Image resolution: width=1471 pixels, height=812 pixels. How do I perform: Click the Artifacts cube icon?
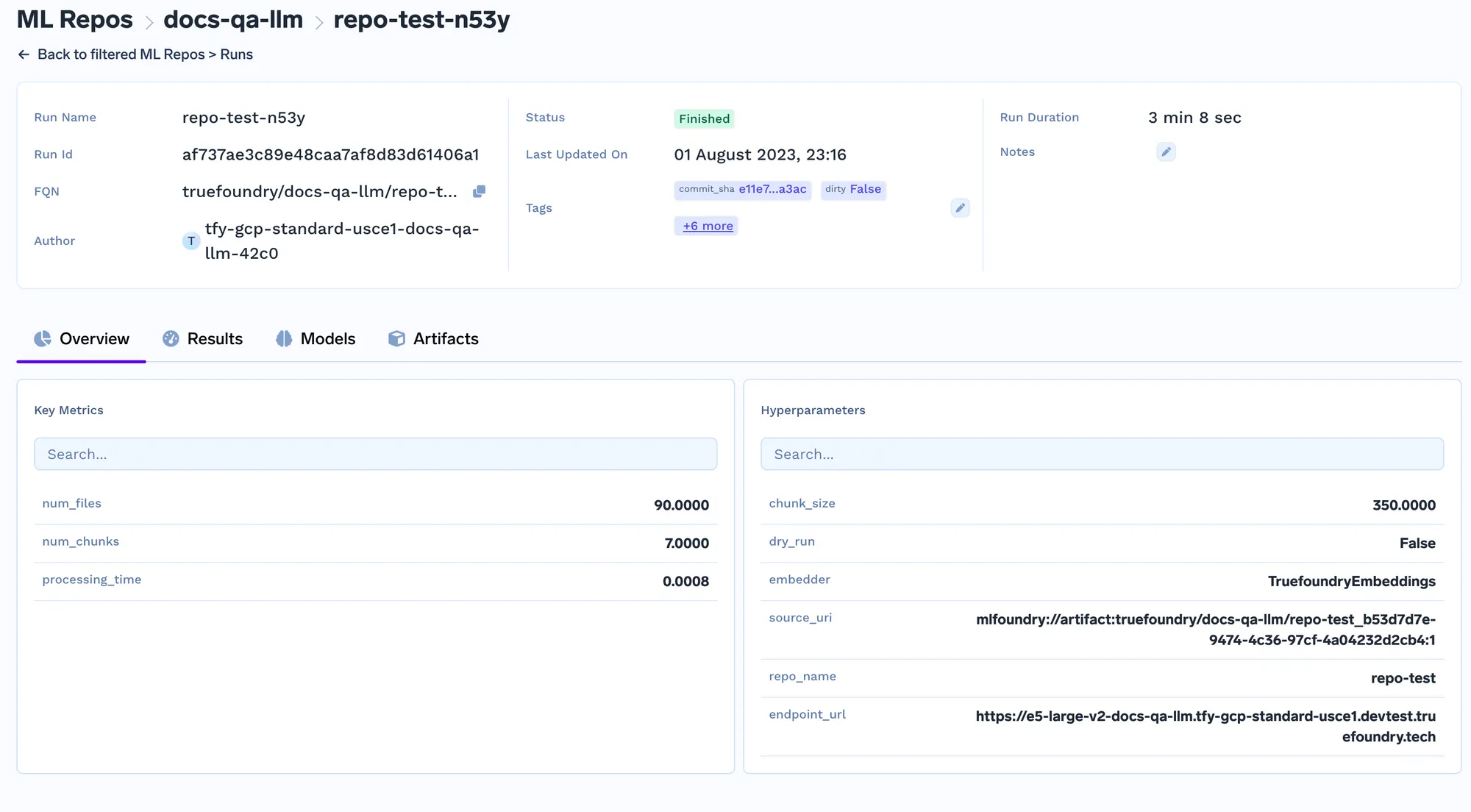coord(396,338)
